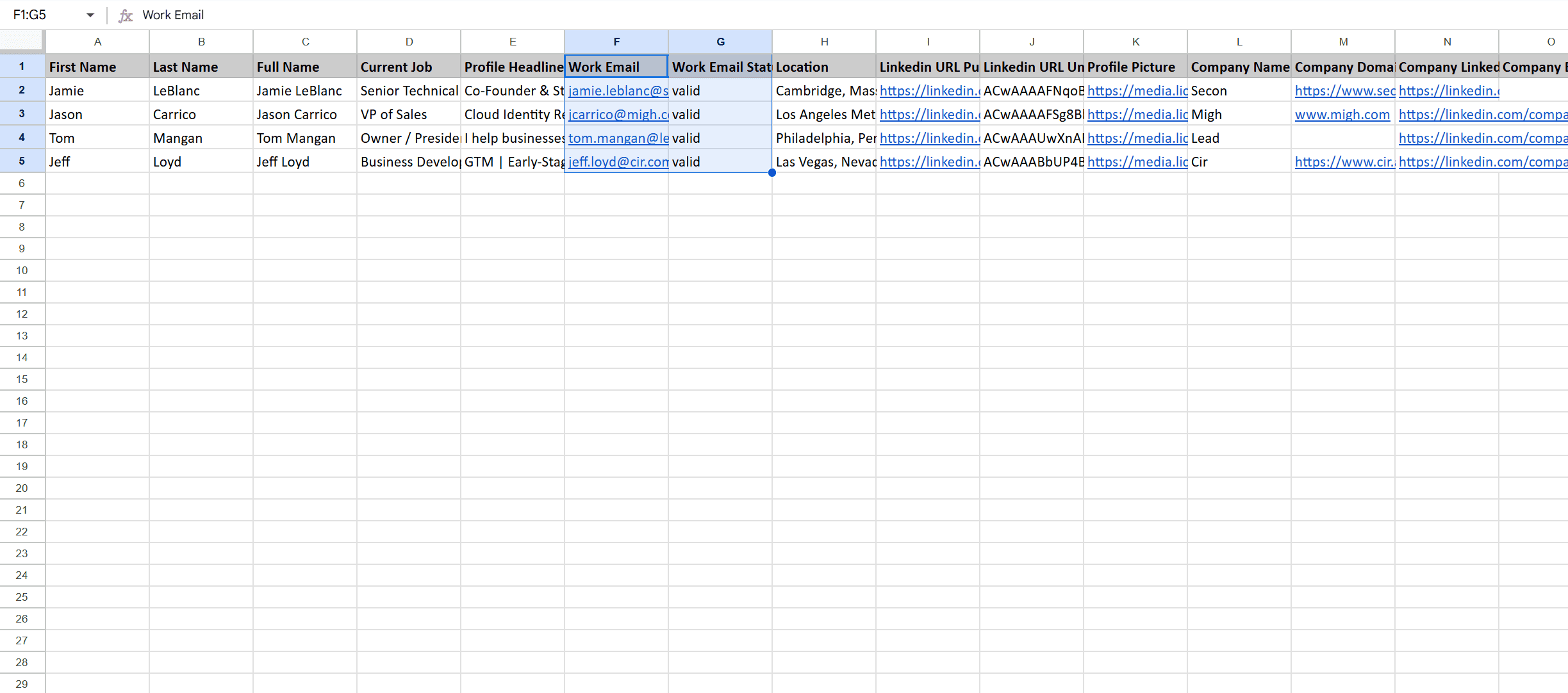Open Jason Carrico's LinkedIn URL link
The image size is (1568, 693).
point(928,114)
